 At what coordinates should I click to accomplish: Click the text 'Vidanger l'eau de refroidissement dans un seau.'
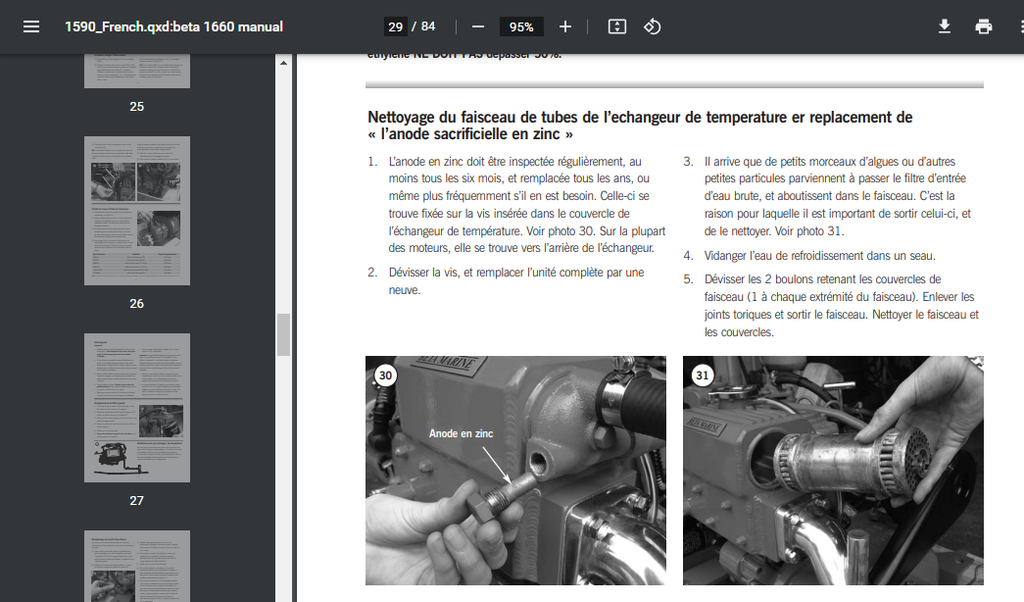[x=820, y=255]
